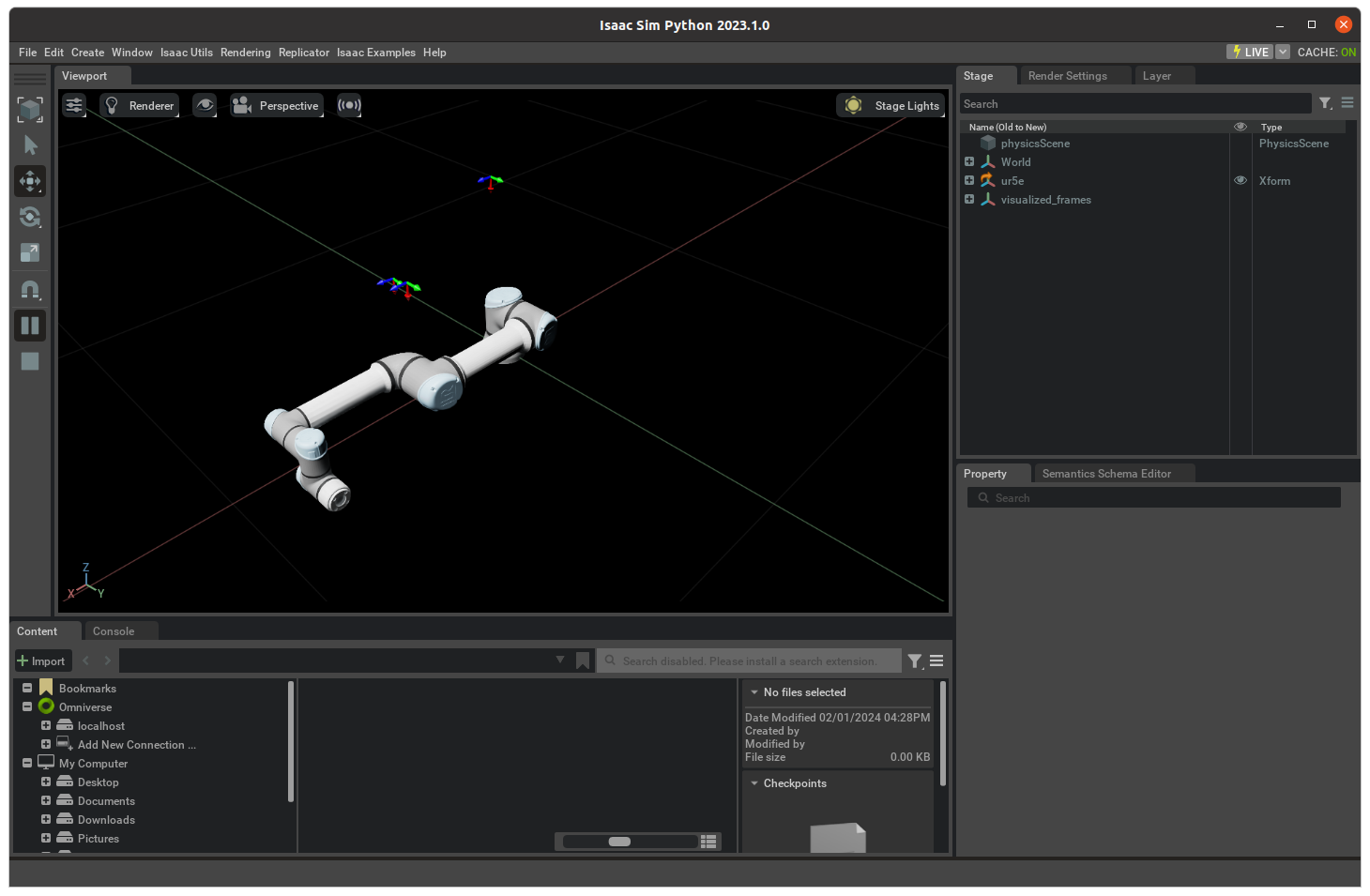Open the Perspective camera menu
The width and height of the screenshot is (1370, 896).
pos(277,105)
